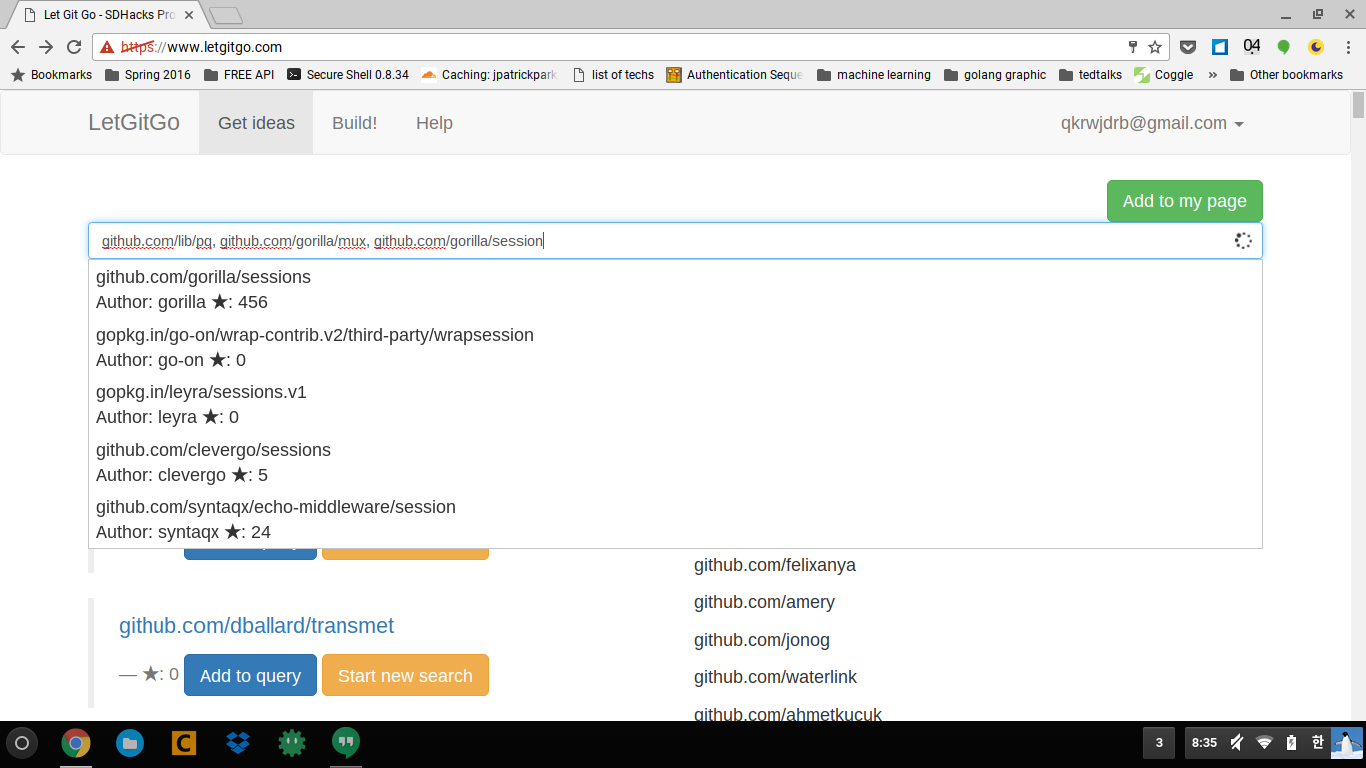Image resolution: width=1366 pixels, height=768 pixels.
Task: Click the browser forward arrow
Action: pyautogui.click(x=46, y=47)
